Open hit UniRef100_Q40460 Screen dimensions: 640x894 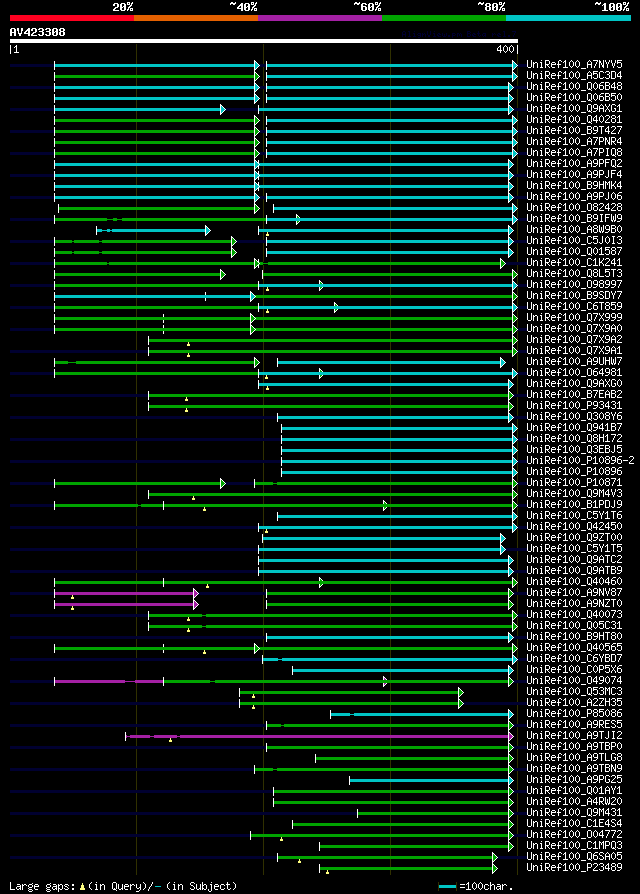click(x=574, y=582)
